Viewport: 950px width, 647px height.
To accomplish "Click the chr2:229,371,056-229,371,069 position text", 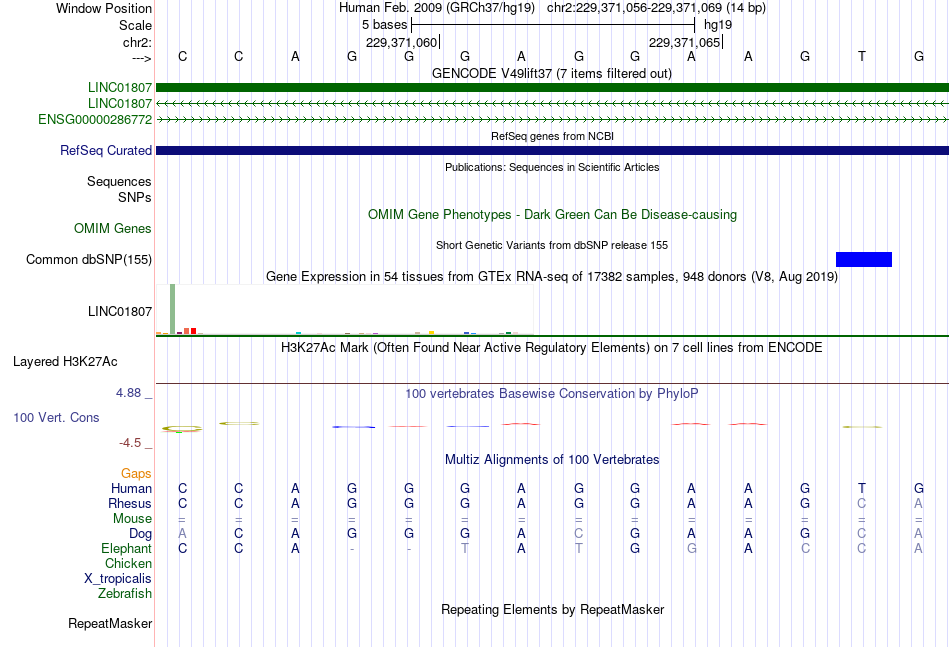I will pyautogui.click(x=656, y=8).
